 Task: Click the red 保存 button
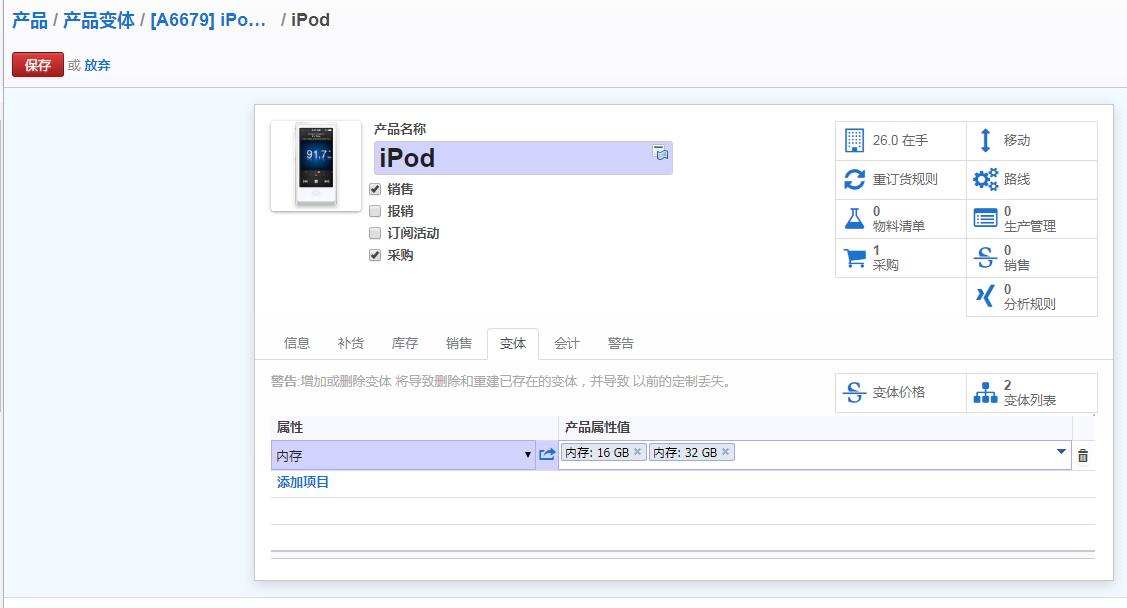pyautogui.click(x=37, y=65)
